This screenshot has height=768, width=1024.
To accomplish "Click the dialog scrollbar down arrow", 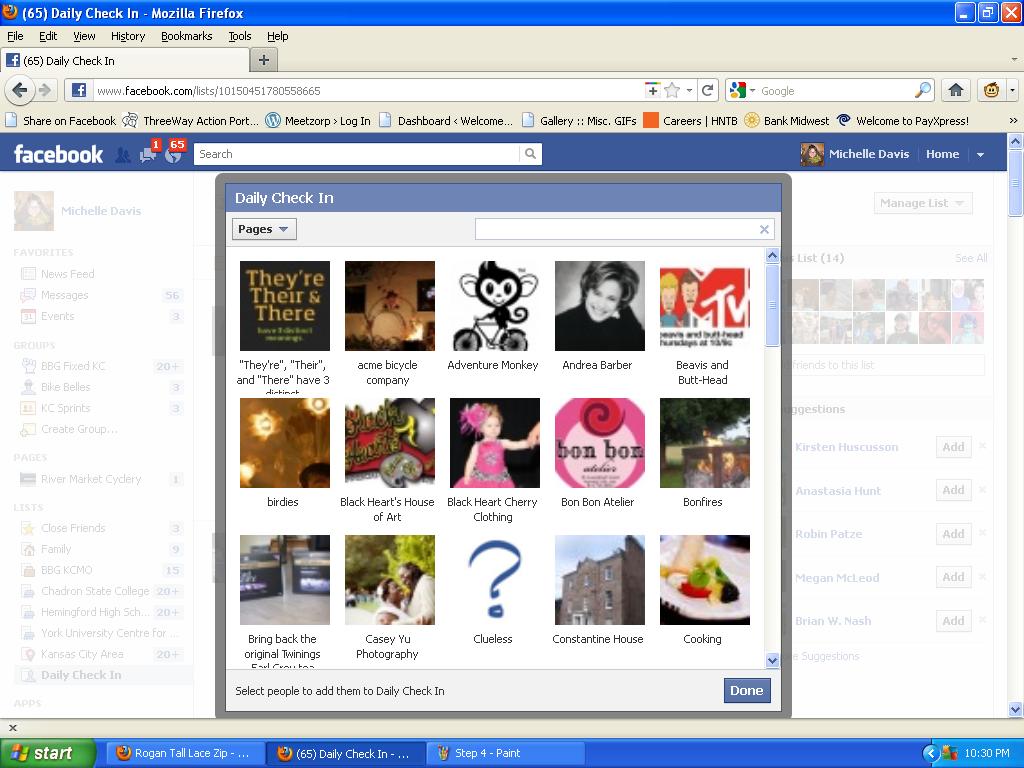I will pyautogui.click(x=772, y=660).
